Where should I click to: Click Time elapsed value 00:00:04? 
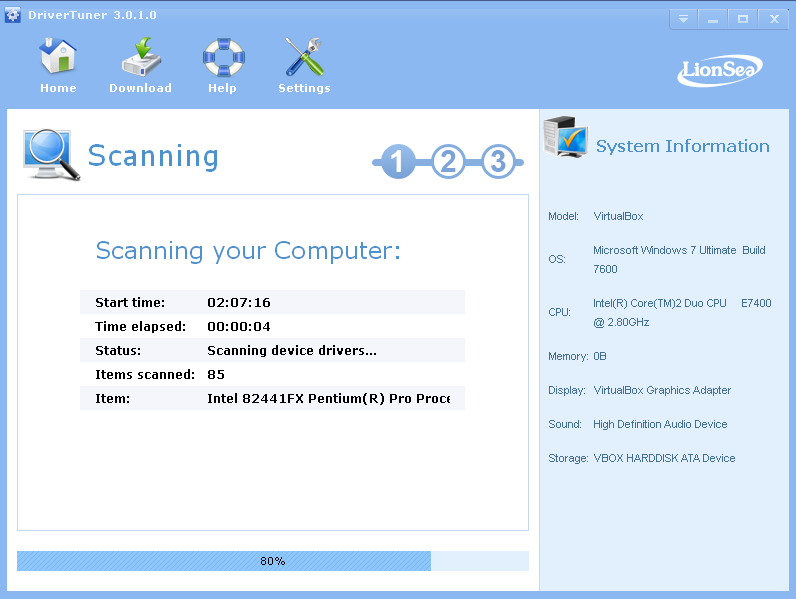239,326
